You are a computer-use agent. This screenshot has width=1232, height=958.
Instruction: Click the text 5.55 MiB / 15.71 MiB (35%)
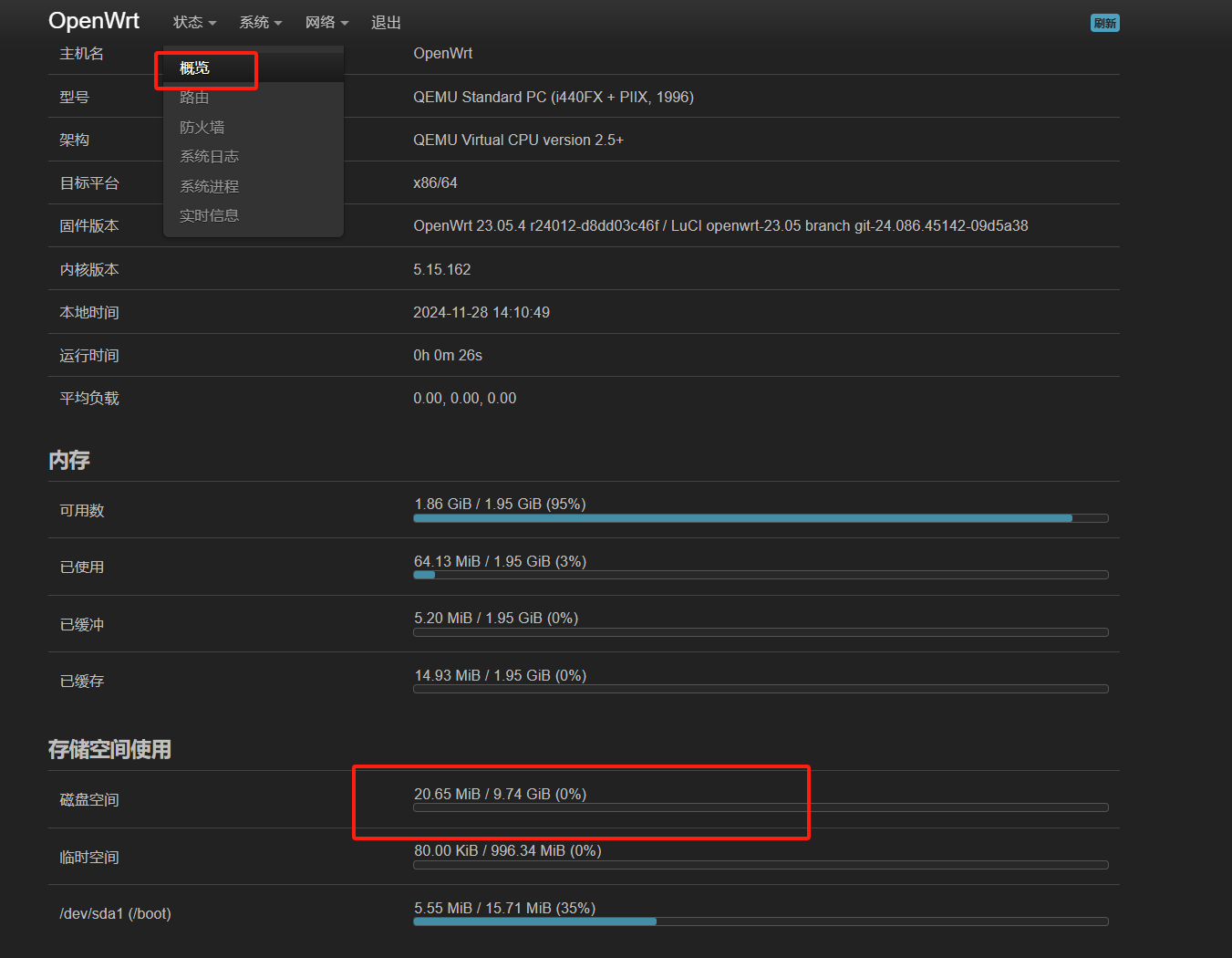pos(505,908)
